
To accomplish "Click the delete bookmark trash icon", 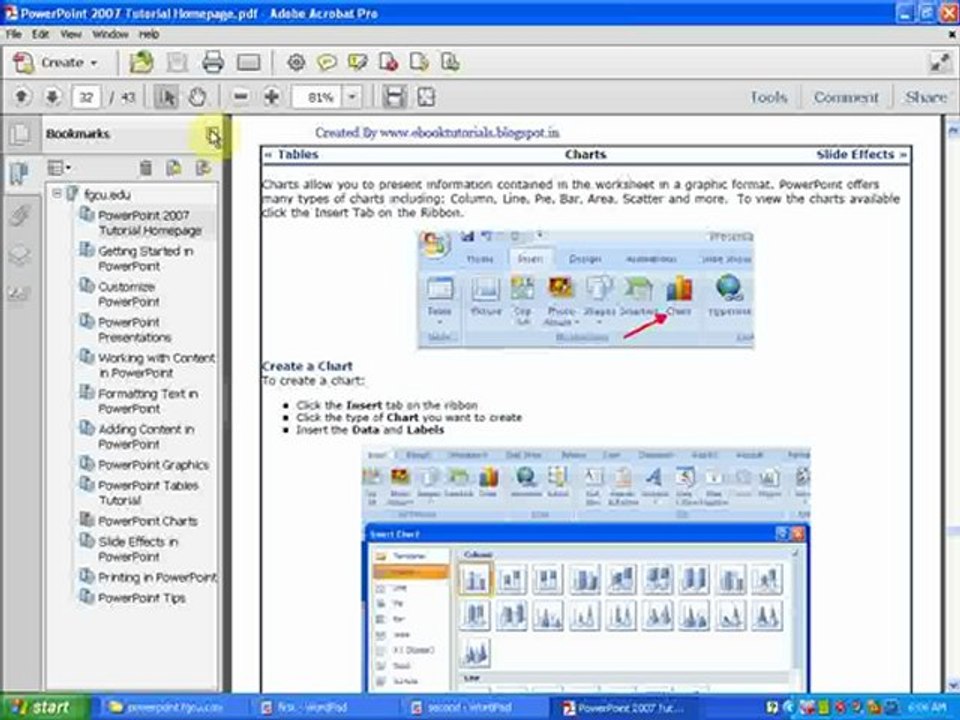I will click(145, 168).
